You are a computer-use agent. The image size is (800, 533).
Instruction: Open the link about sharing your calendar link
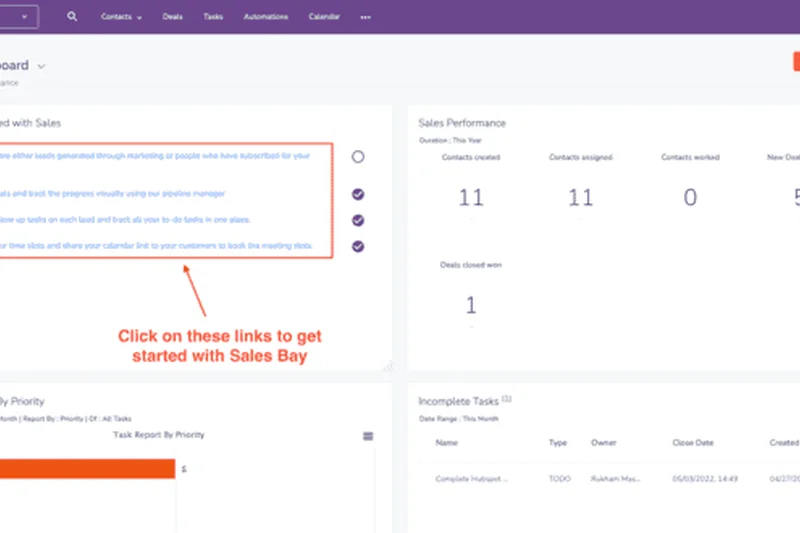[156, 246]
